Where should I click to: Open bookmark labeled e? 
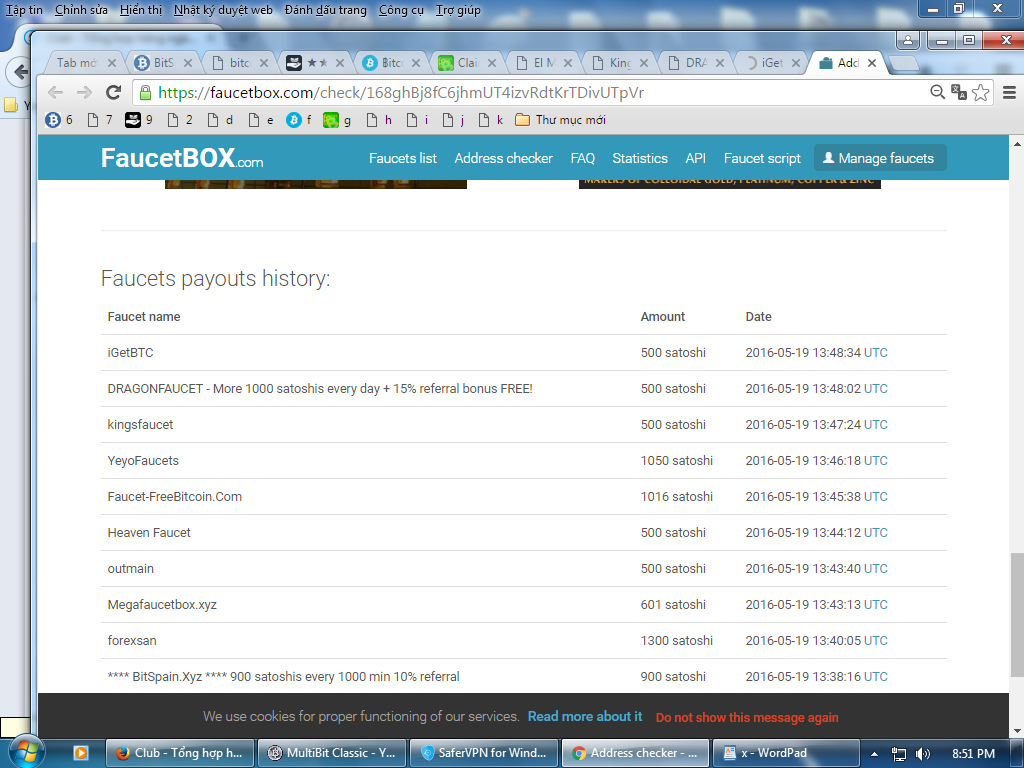point(261,120)
